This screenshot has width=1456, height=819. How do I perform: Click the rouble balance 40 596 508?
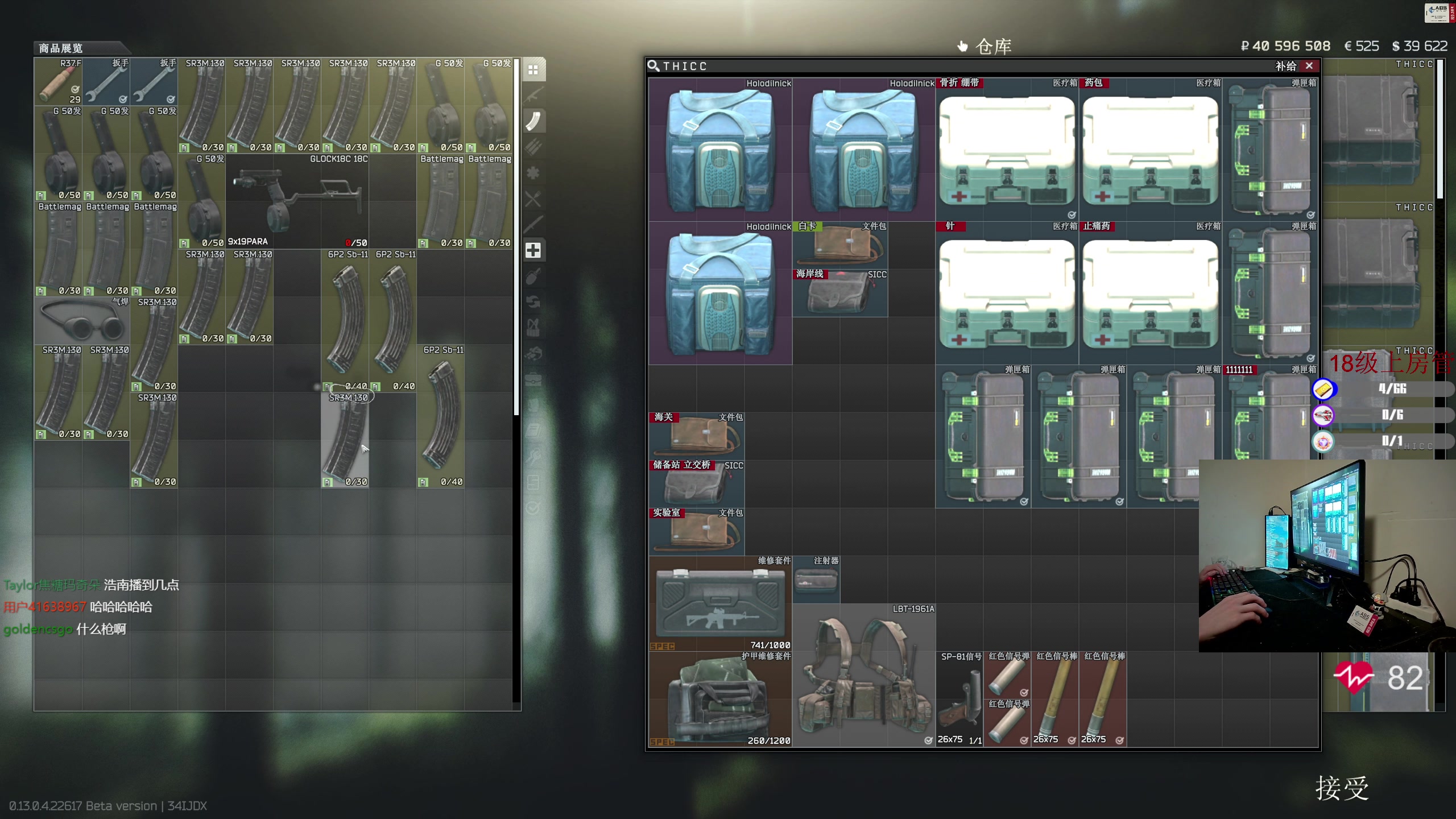(x=1285, y=46)
